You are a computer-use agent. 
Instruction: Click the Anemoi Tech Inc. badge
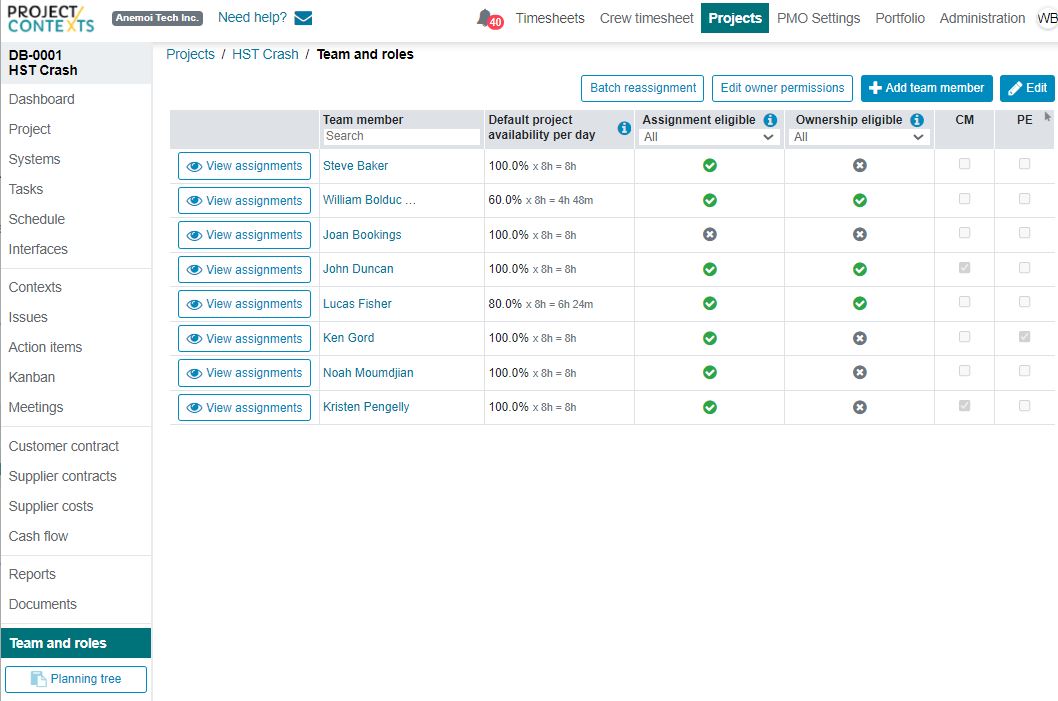pos(157,18)
